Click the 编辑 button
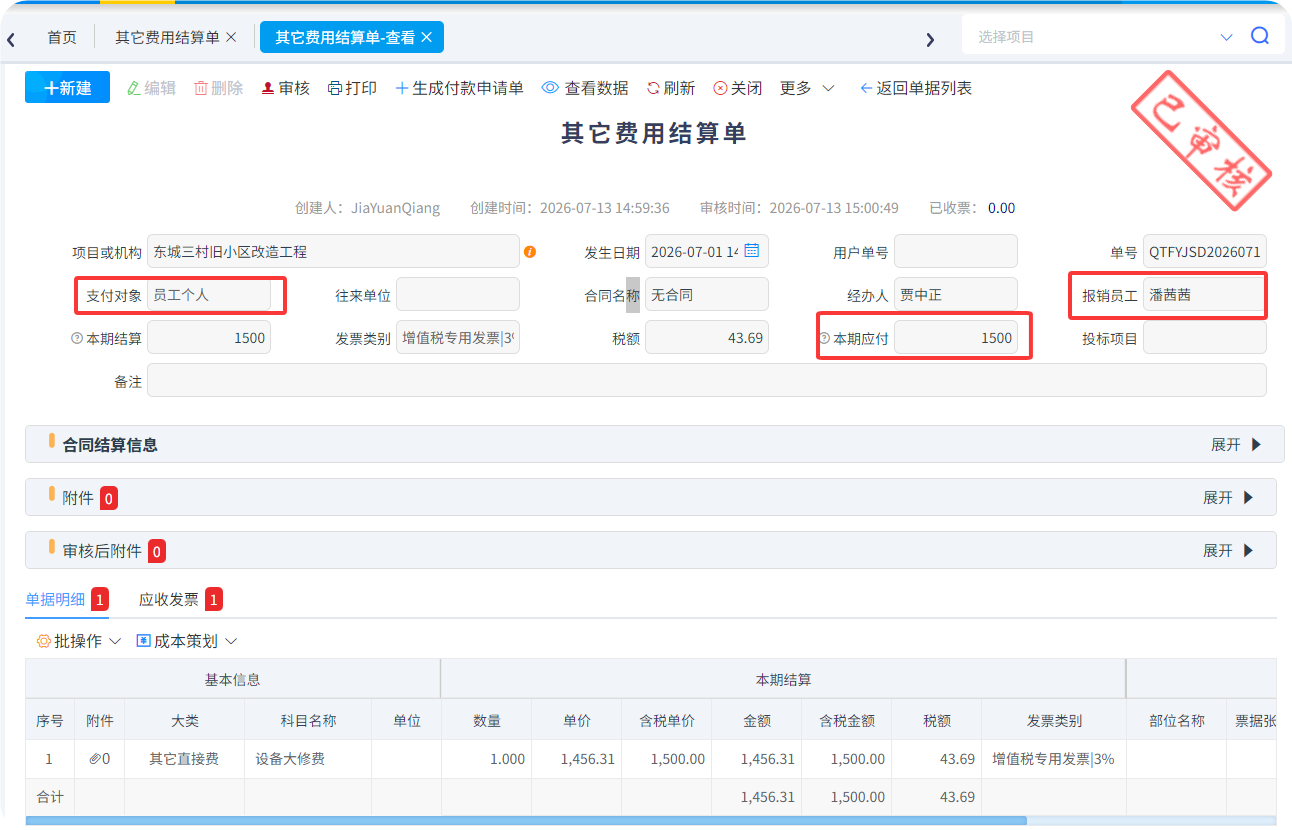The height and width of the screenshot is (830, 1292). point(151,88)
